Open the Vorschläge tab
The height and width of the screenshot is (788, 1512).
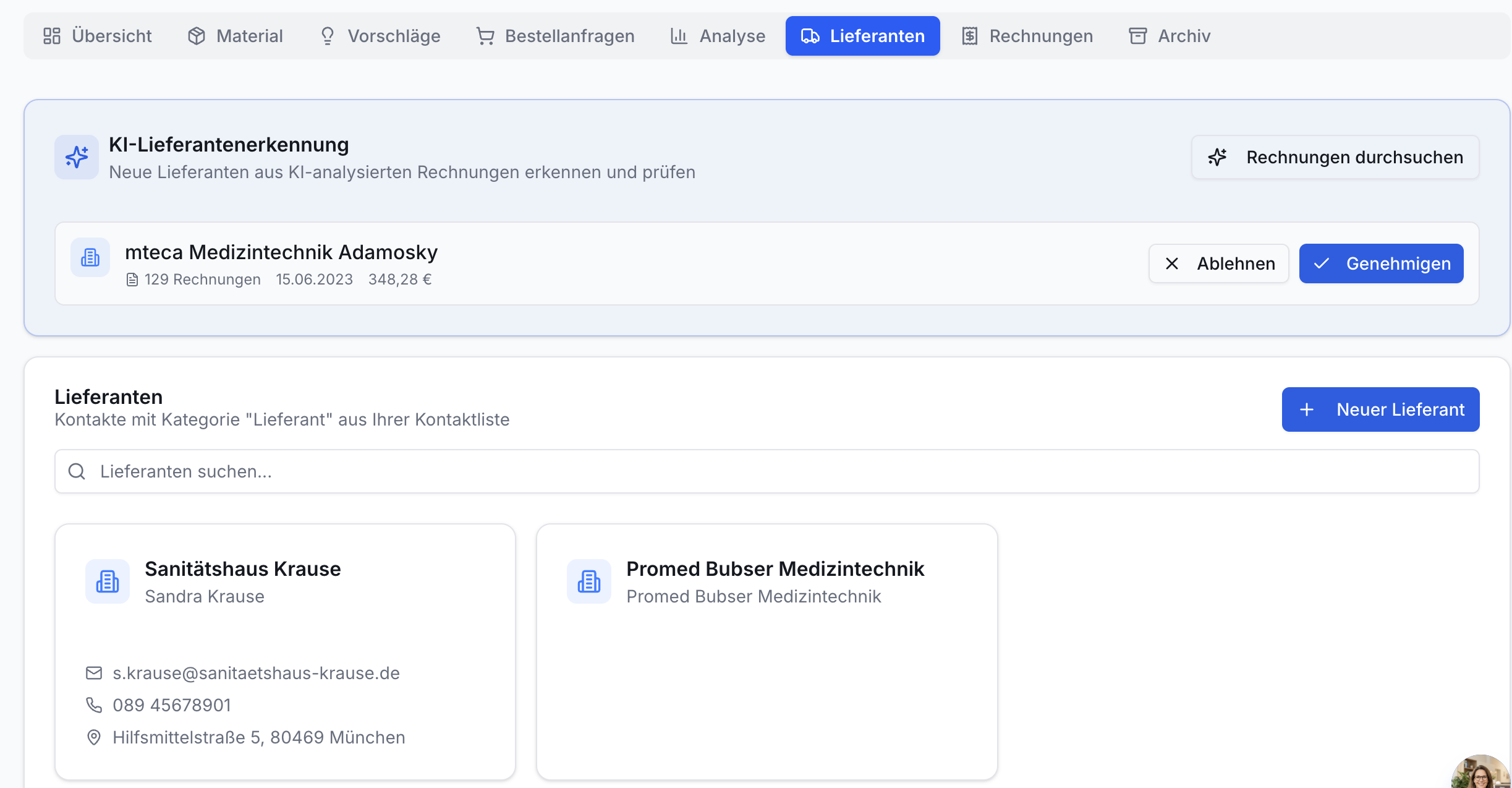tap(380, 36)
